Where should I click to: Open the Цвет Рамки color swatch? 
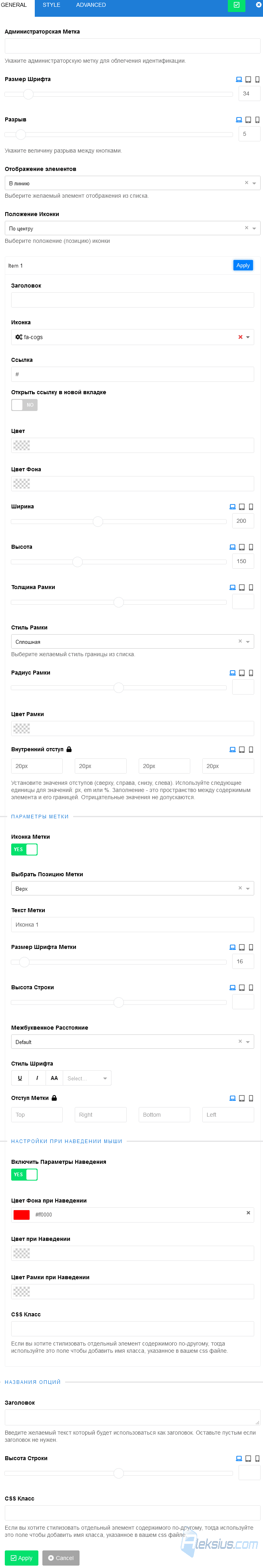(x=22, y=728)
